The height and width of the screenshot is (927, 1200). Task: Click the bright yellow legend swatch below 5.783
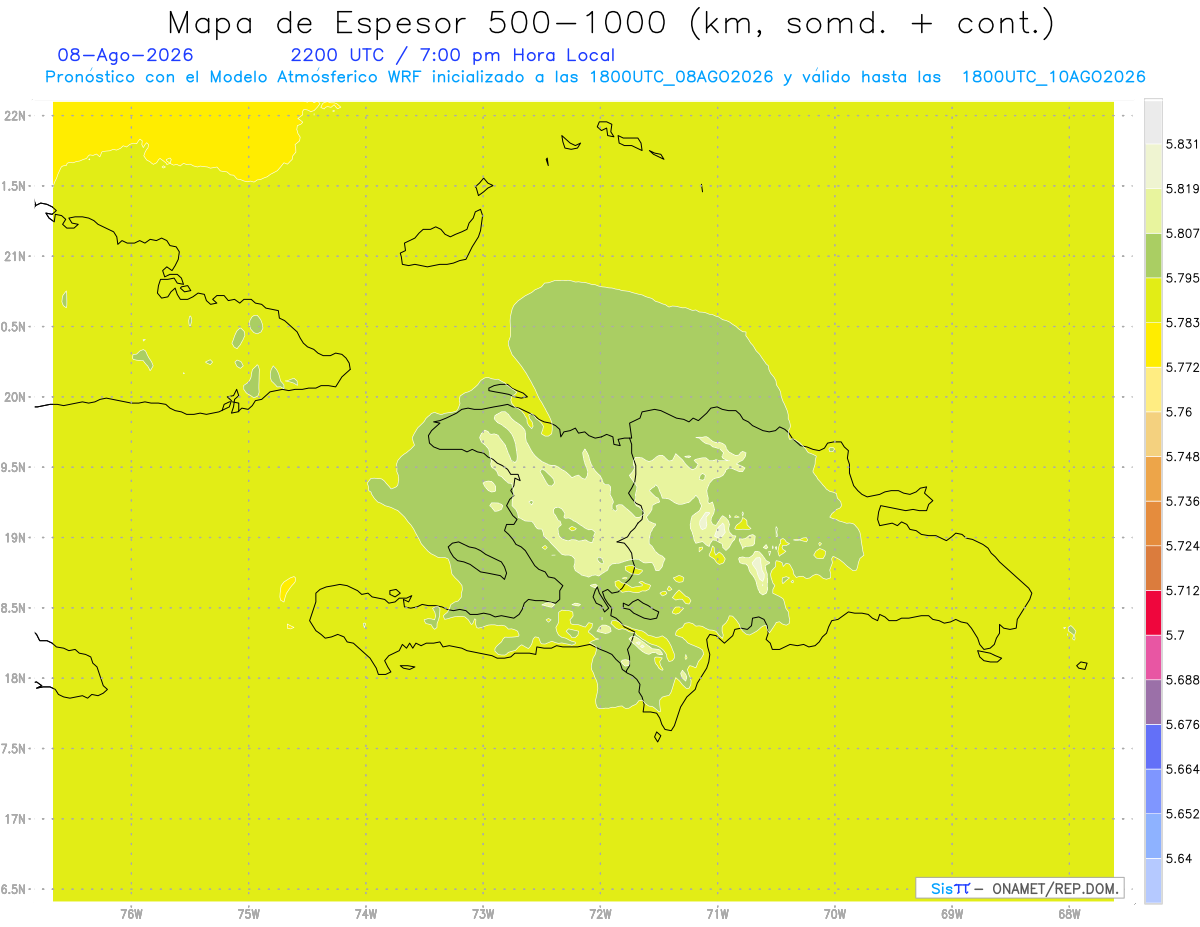1153,344
